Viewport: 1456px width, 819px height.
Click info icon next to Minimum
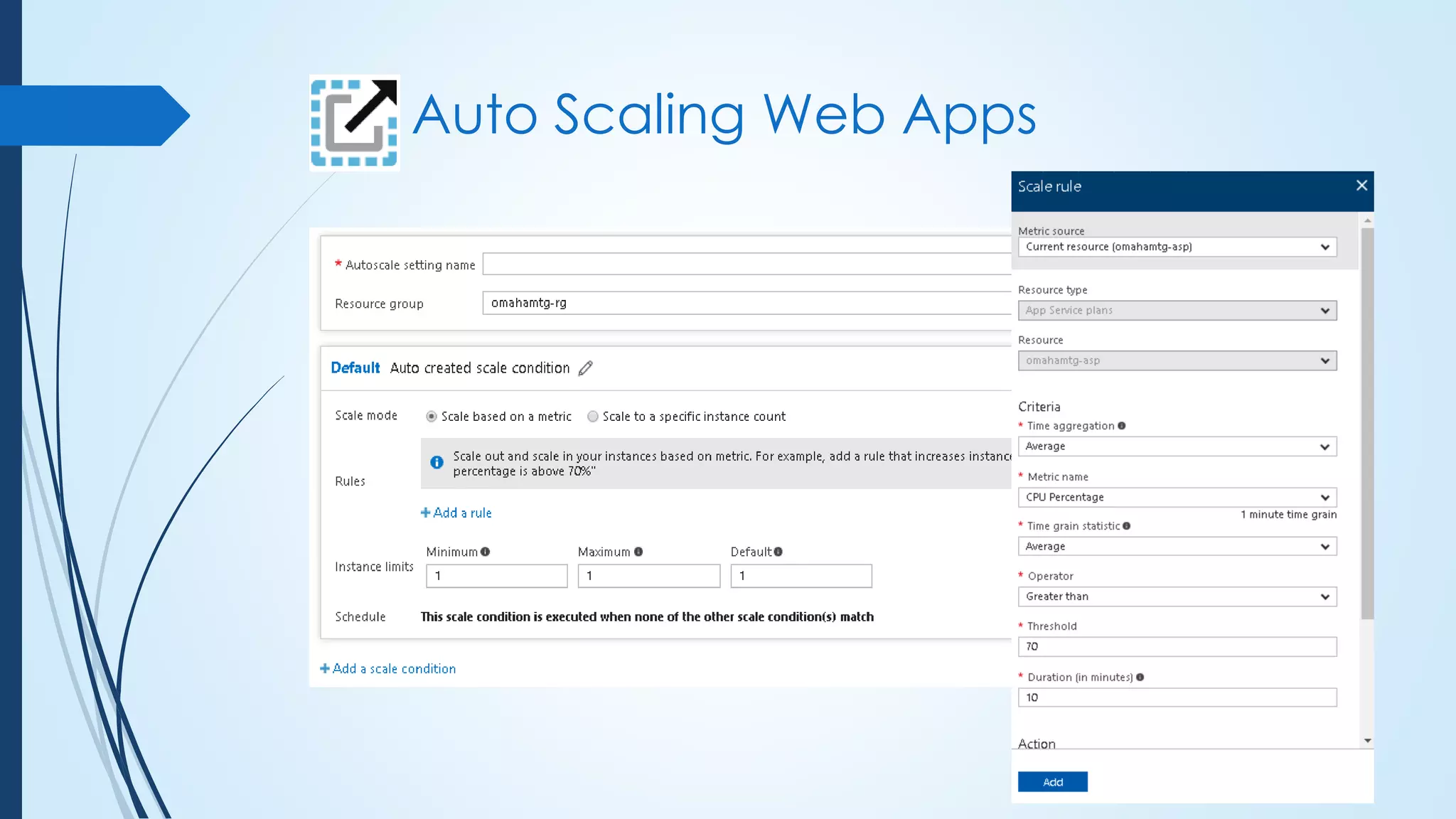pyautogui.click(x=485, y=552)
